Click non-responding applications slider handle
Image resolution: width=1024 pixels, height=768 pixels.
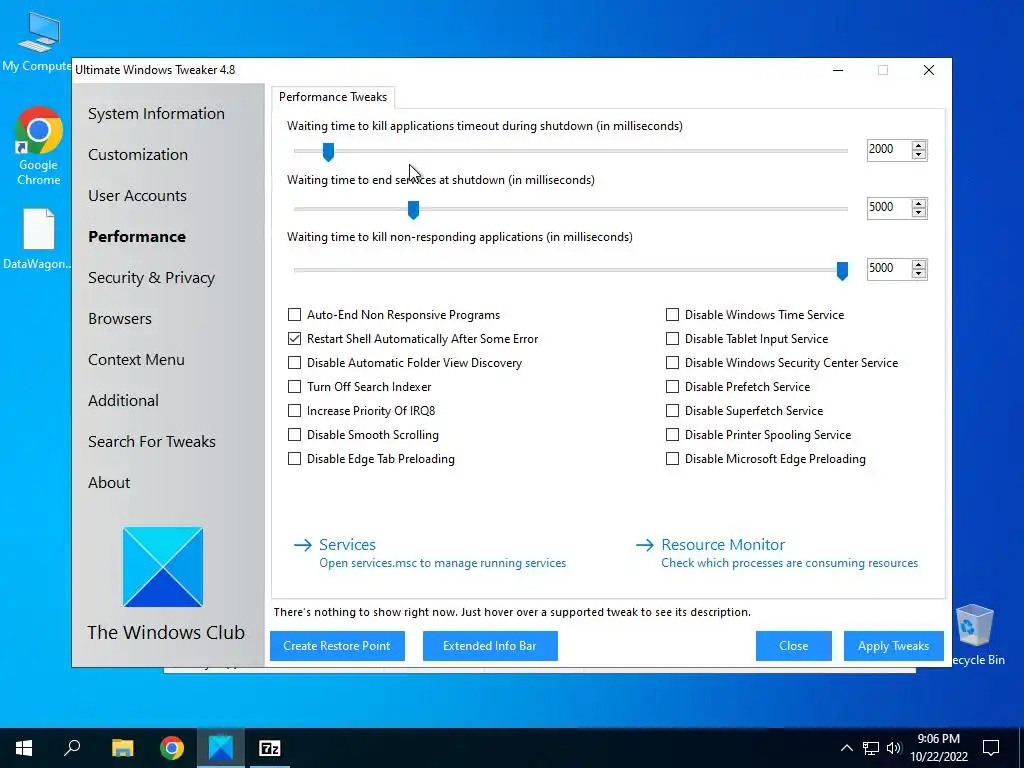pos(842,270)
